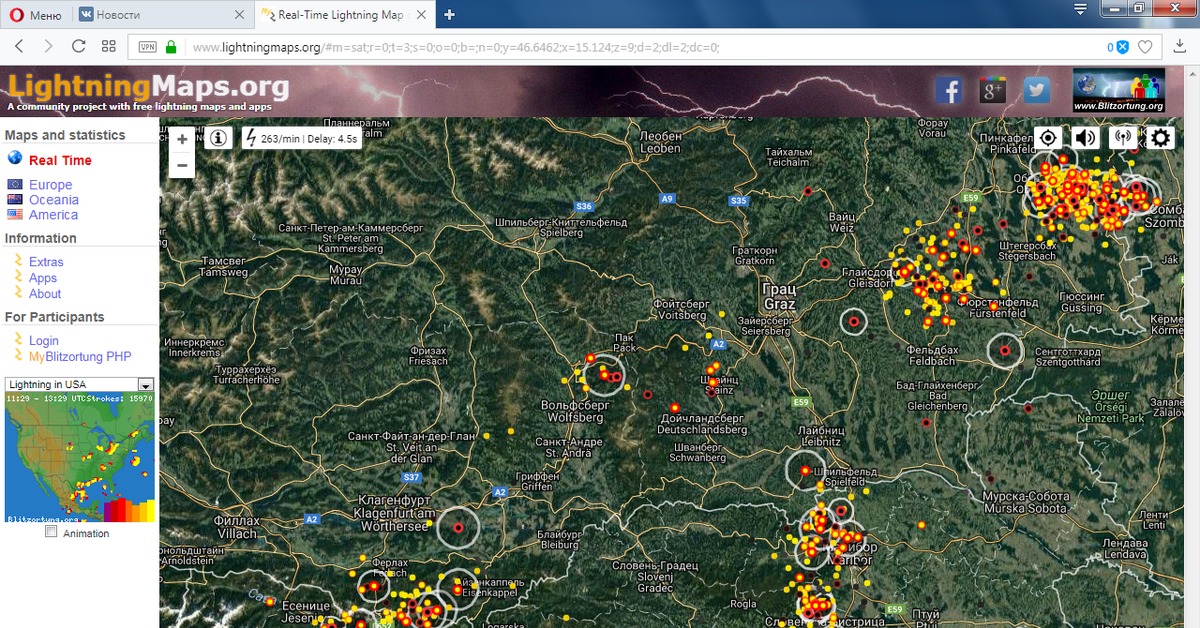Open the Facebook page icon
The image size is (1200, 628).
(949, 90)
